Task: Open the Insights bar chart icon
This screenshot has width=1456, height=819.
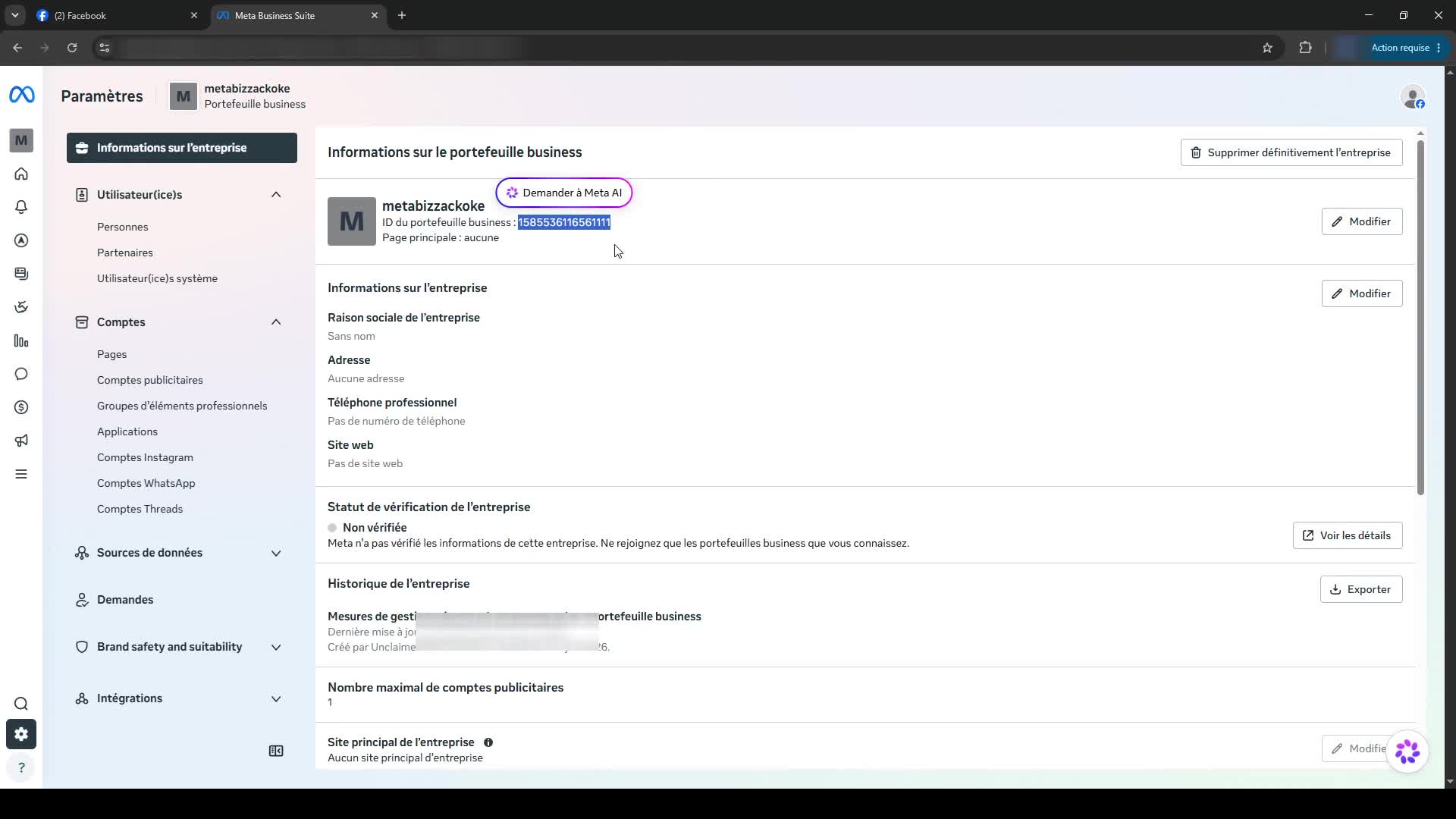Action: tap(21, 341)
